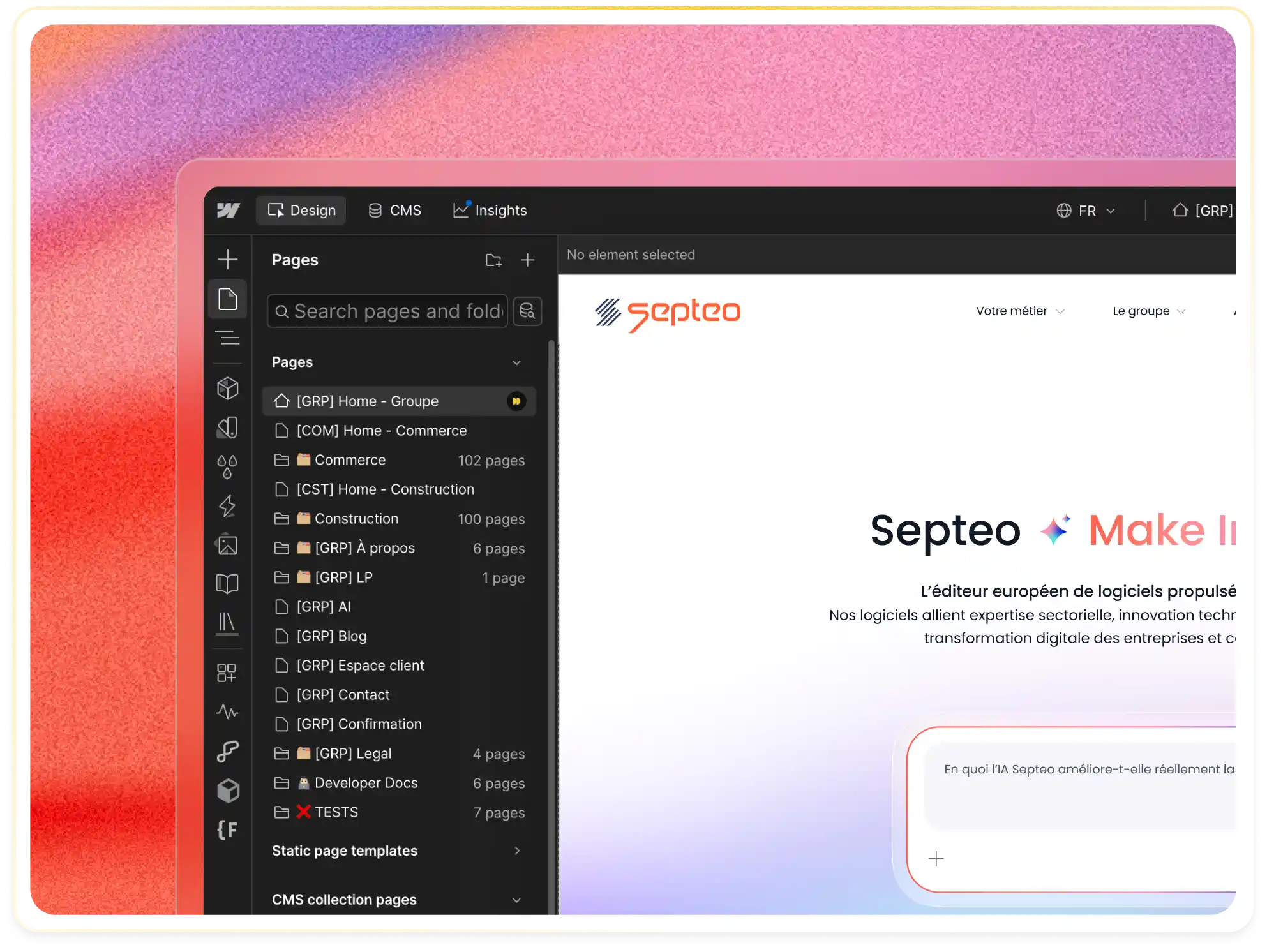Select the [GRP] Blog page
The height and width of the screenshot is (952, 1267).
pos(399,636)
